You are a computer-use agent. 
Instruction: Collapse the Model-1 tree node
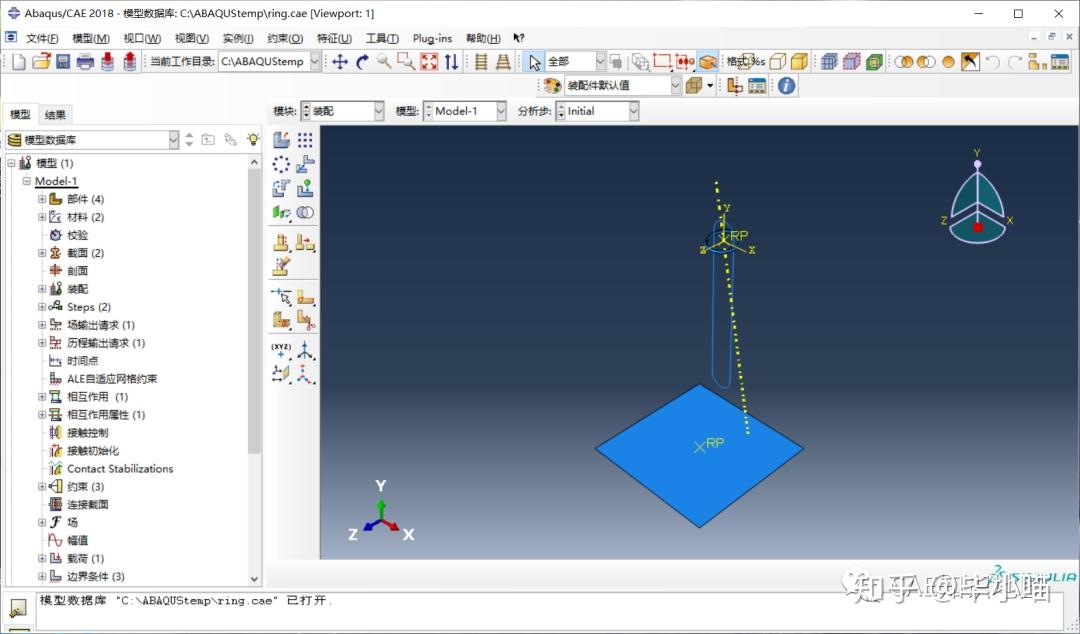26,181
